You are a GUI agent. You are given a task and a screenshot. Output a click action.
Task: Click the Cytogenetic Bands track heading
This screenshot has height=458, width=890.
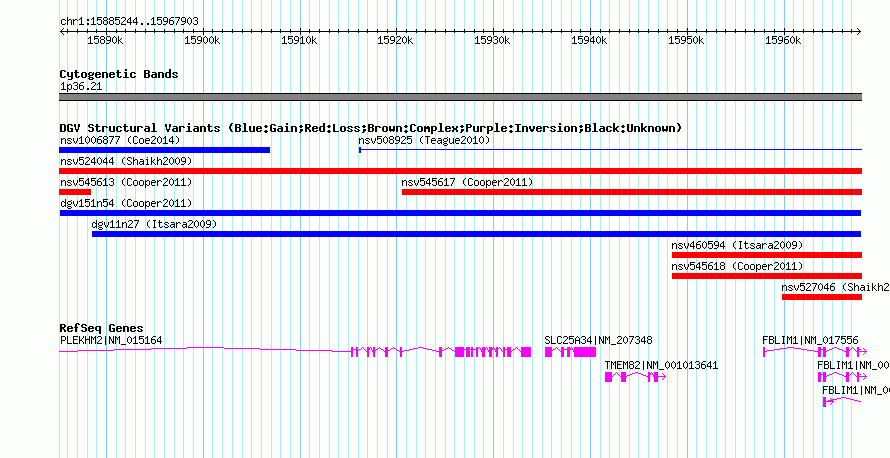[x=119, y=74]
